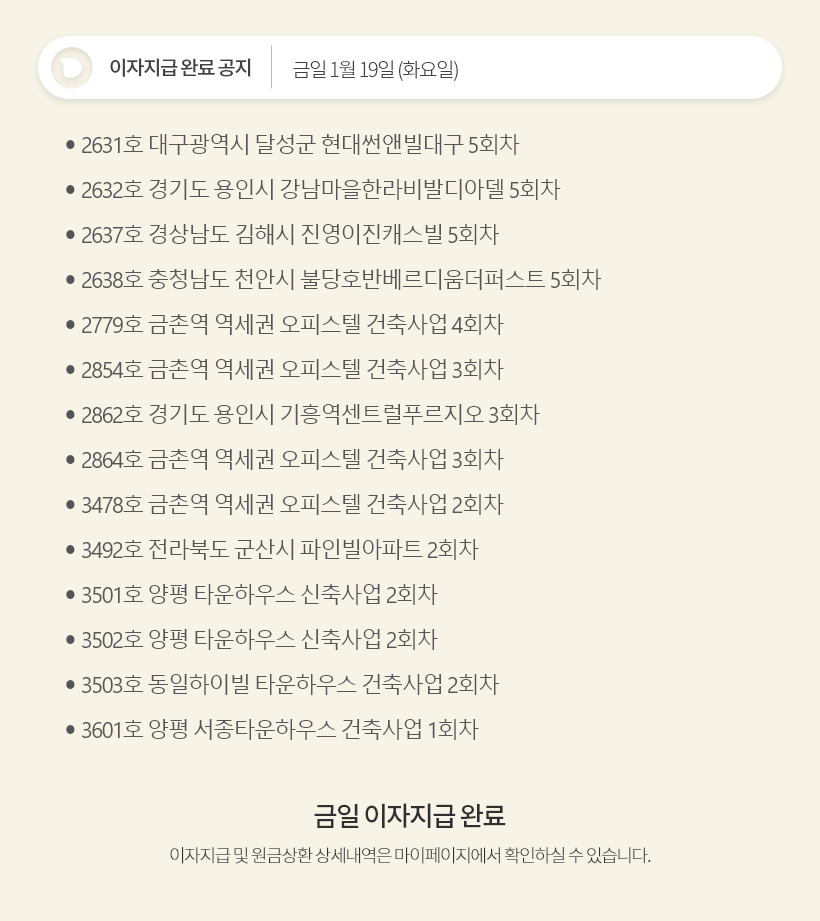Screen dimensions: 820x921
Task: Click the 3601호 양평 서종타운하우스 entry
Action: coord(280,730)
